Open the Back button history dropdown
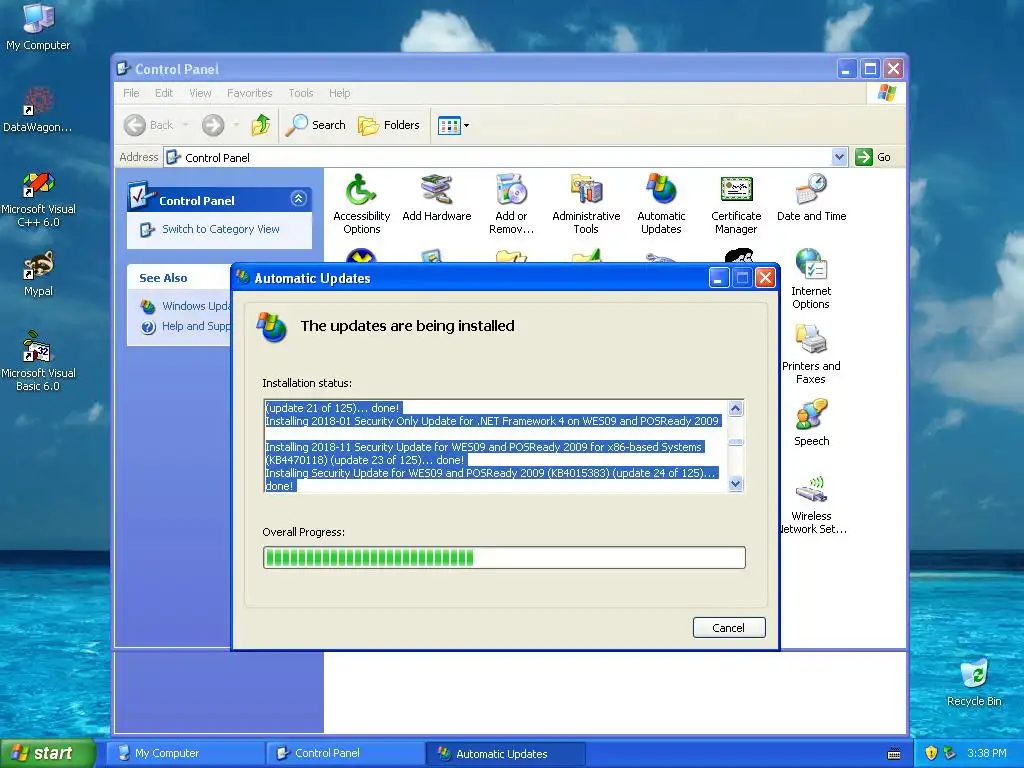The width and height of the screenshot is (1024, 768). [x=185, y=125]
